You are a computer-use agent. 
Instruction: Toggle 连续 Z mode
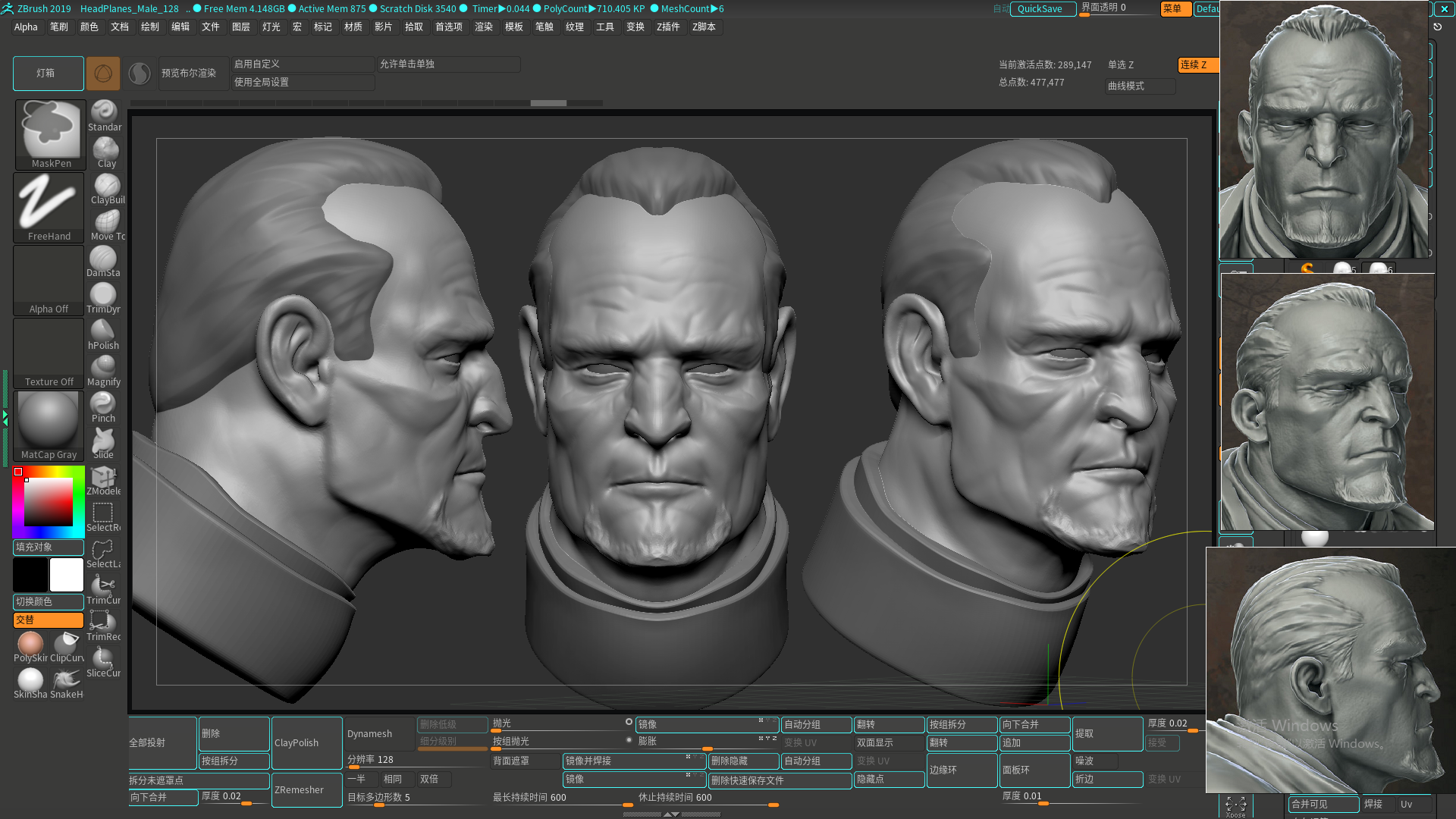click(1197, 65)
